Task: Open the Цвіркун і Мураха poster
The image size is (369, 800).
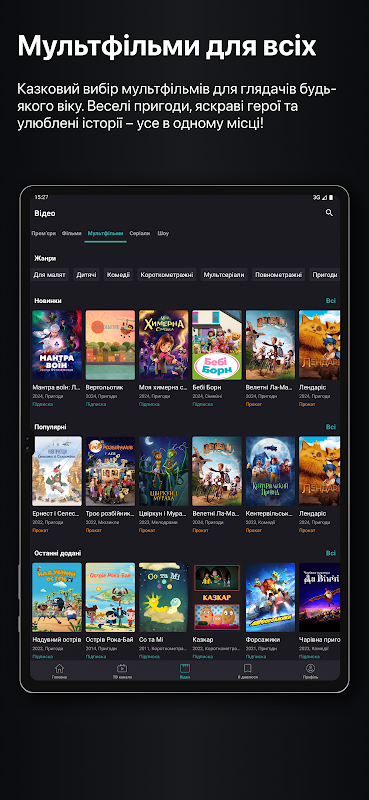Action: tap(164, 471)
